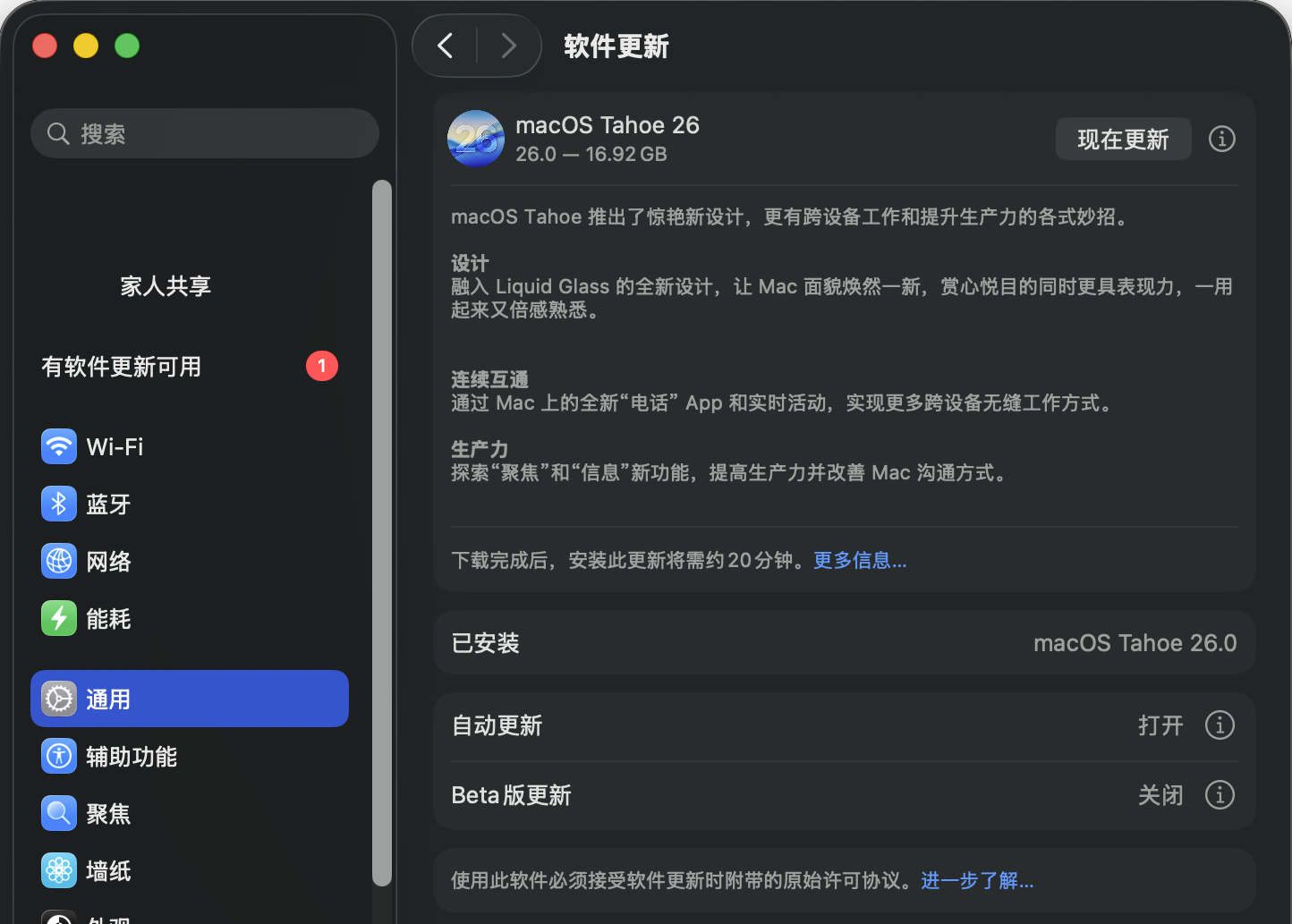Select General (通用) in the sidebar
The width and height of the screenshot is (1292, 924).
pos(190,699)
